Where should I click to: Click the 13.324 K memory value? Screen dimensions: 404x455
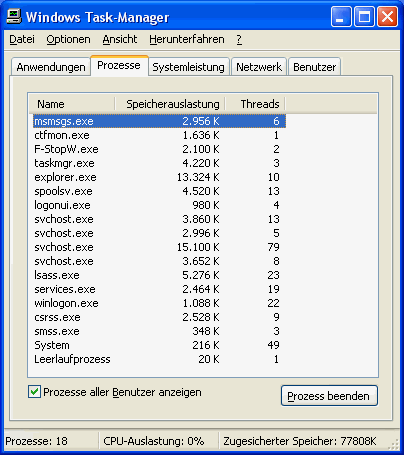point(198,177)
